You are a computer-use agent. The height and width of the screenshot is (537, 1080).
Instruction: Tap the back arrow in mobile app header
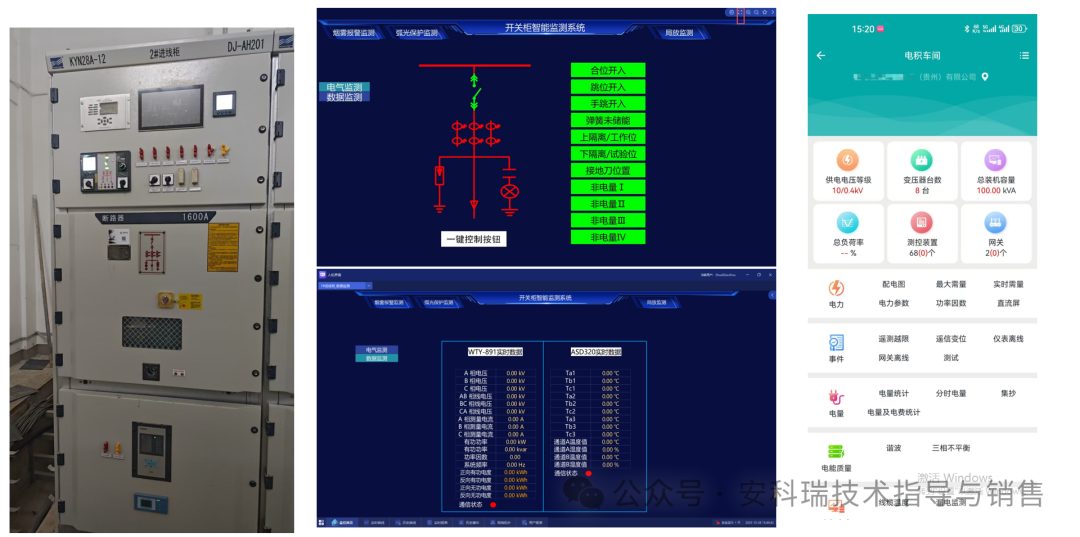(x=821, y=56)
